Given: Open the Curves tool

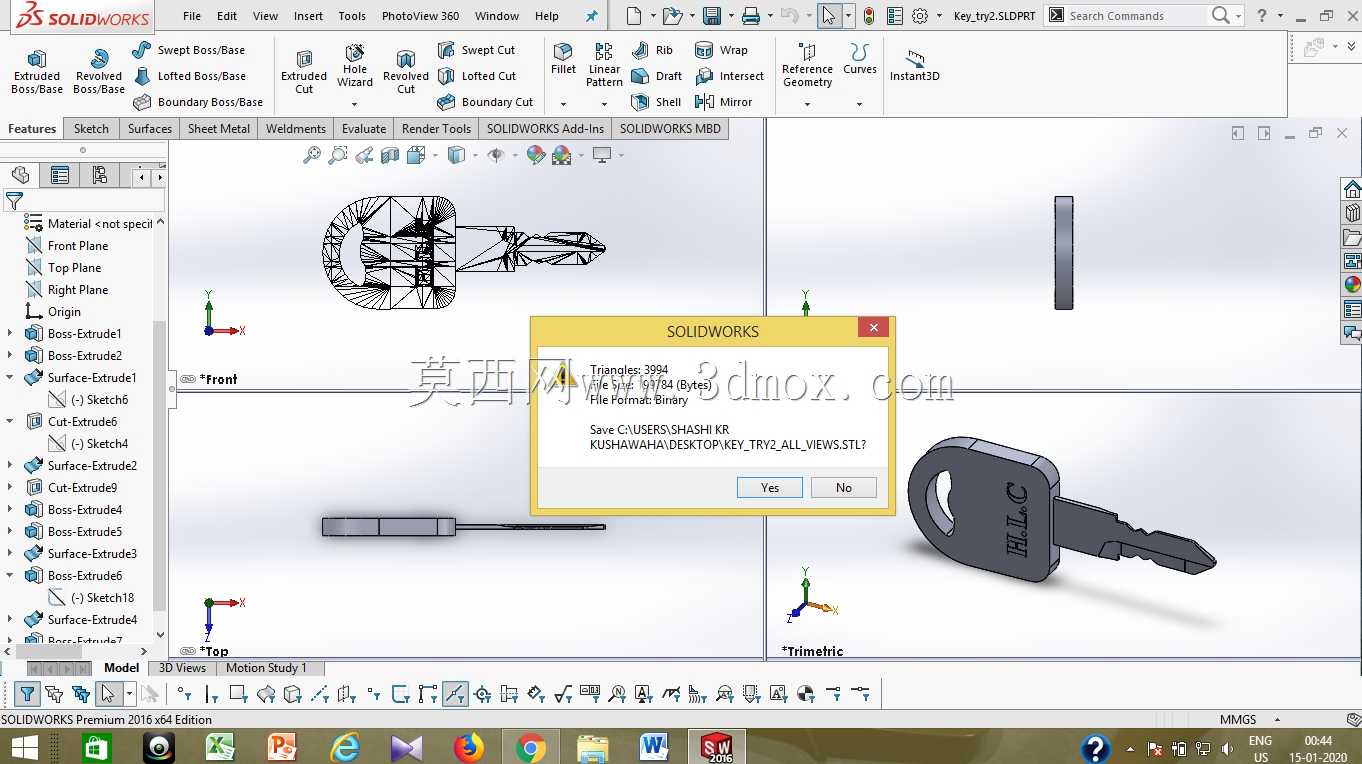Looking at the screenshot, I should (x=859, y=59).
